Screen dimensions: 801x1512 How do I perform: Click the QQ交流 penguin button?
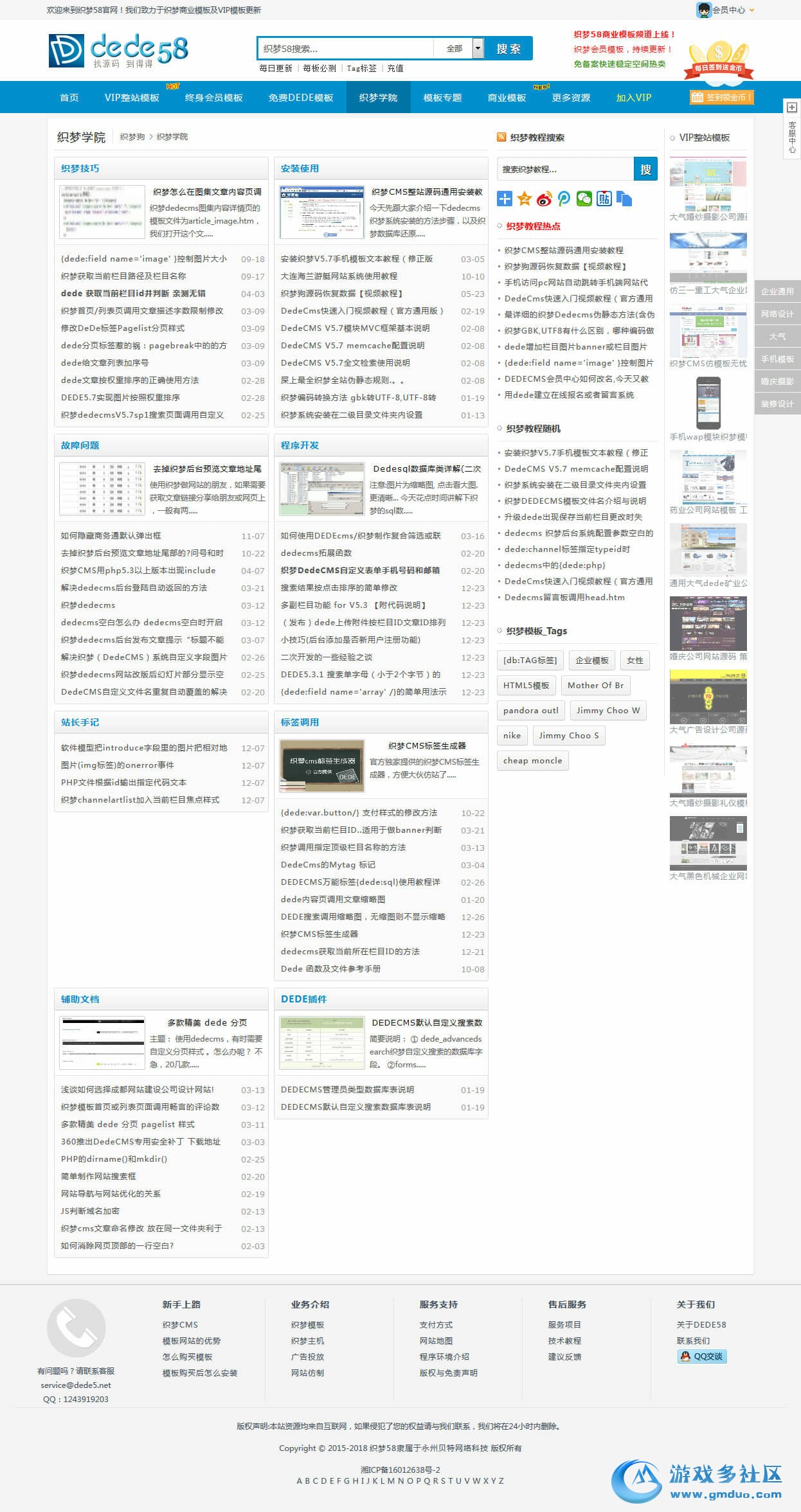click(x=702, y=1356)
